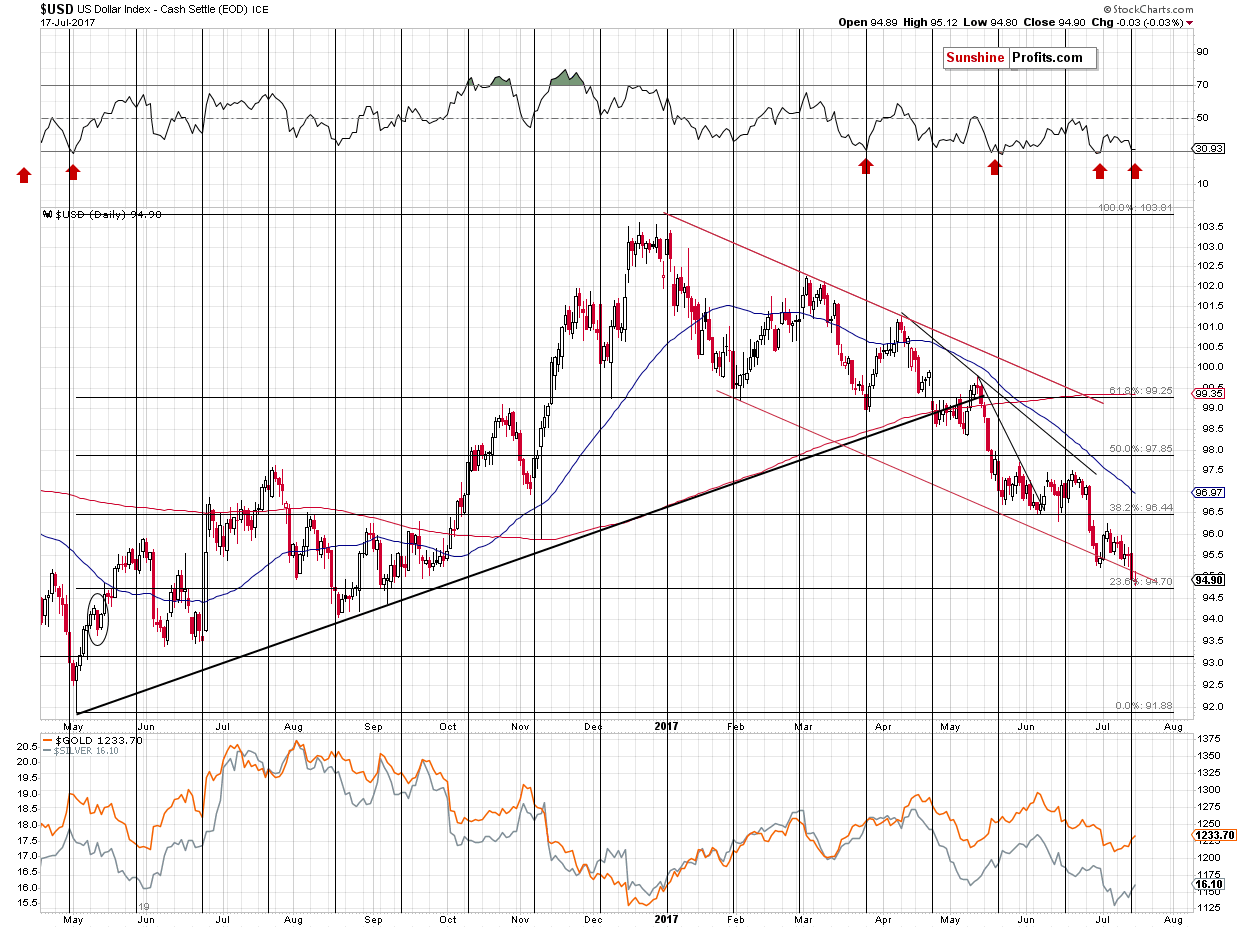Click the 0.0%: 91.88 Fibonacci label
Image resolution: width=1240 pixels, height=928 pixels.
[1142, 705]
